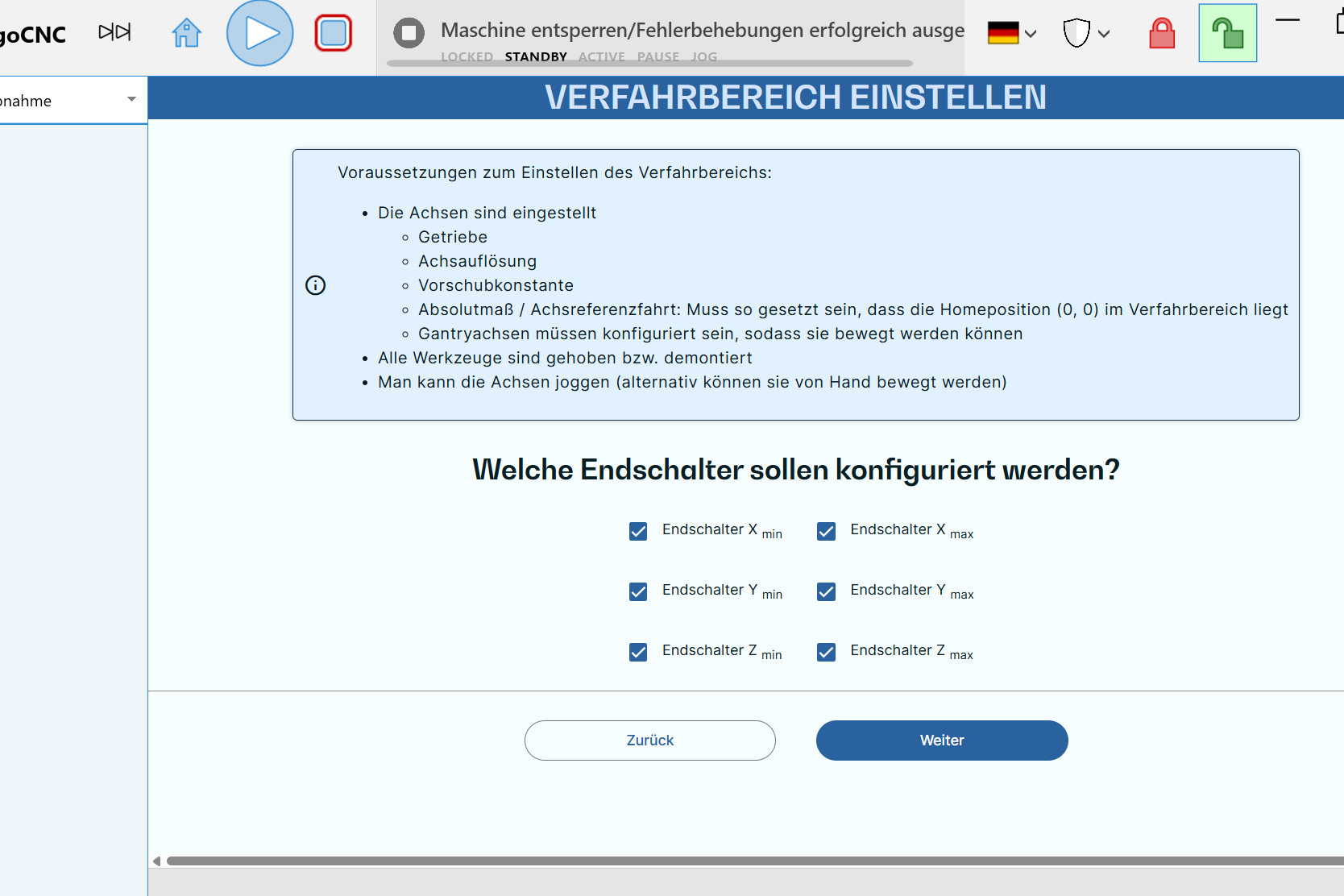
Task: Click the 'Achsauflösung' list item
Action: (477, 261)
